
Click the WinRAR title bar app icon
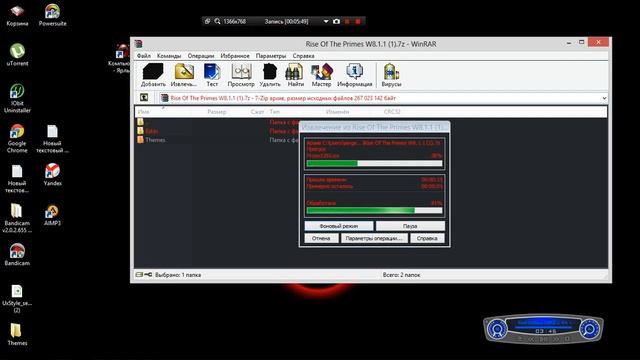(x=138, y=44)
